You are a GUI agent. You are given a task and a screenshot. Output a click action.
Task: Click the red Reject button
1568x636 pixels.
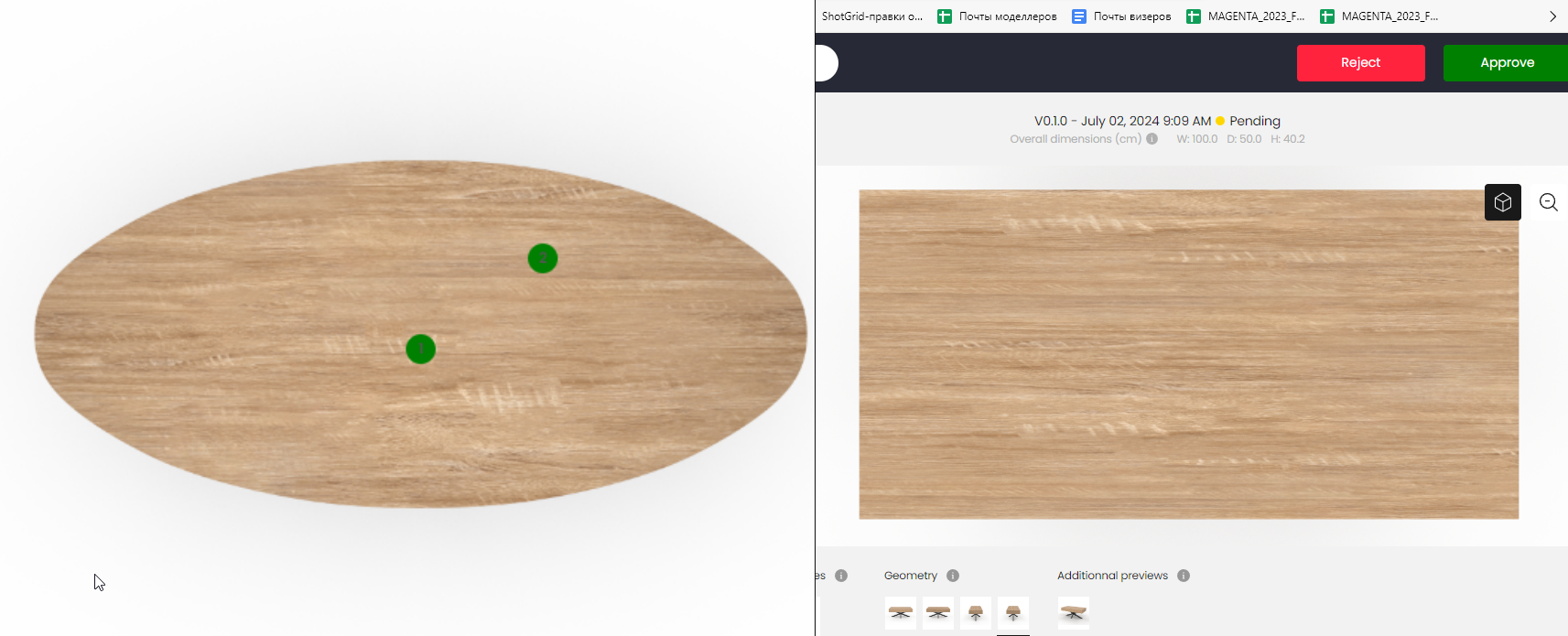point(1360,63)
